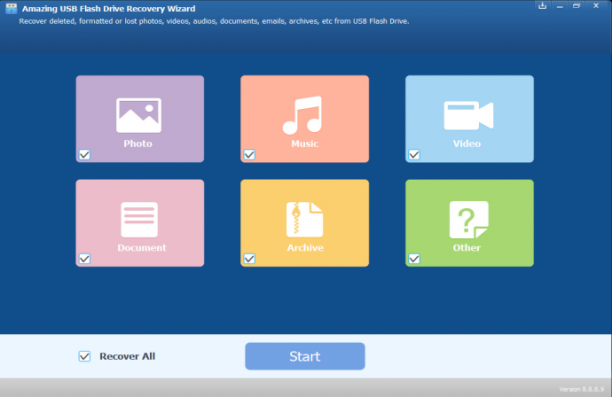Click the Amazing USB Flash Drive Recovery Wizard title
Screen dimensions: 612x397
coord(109,8)
